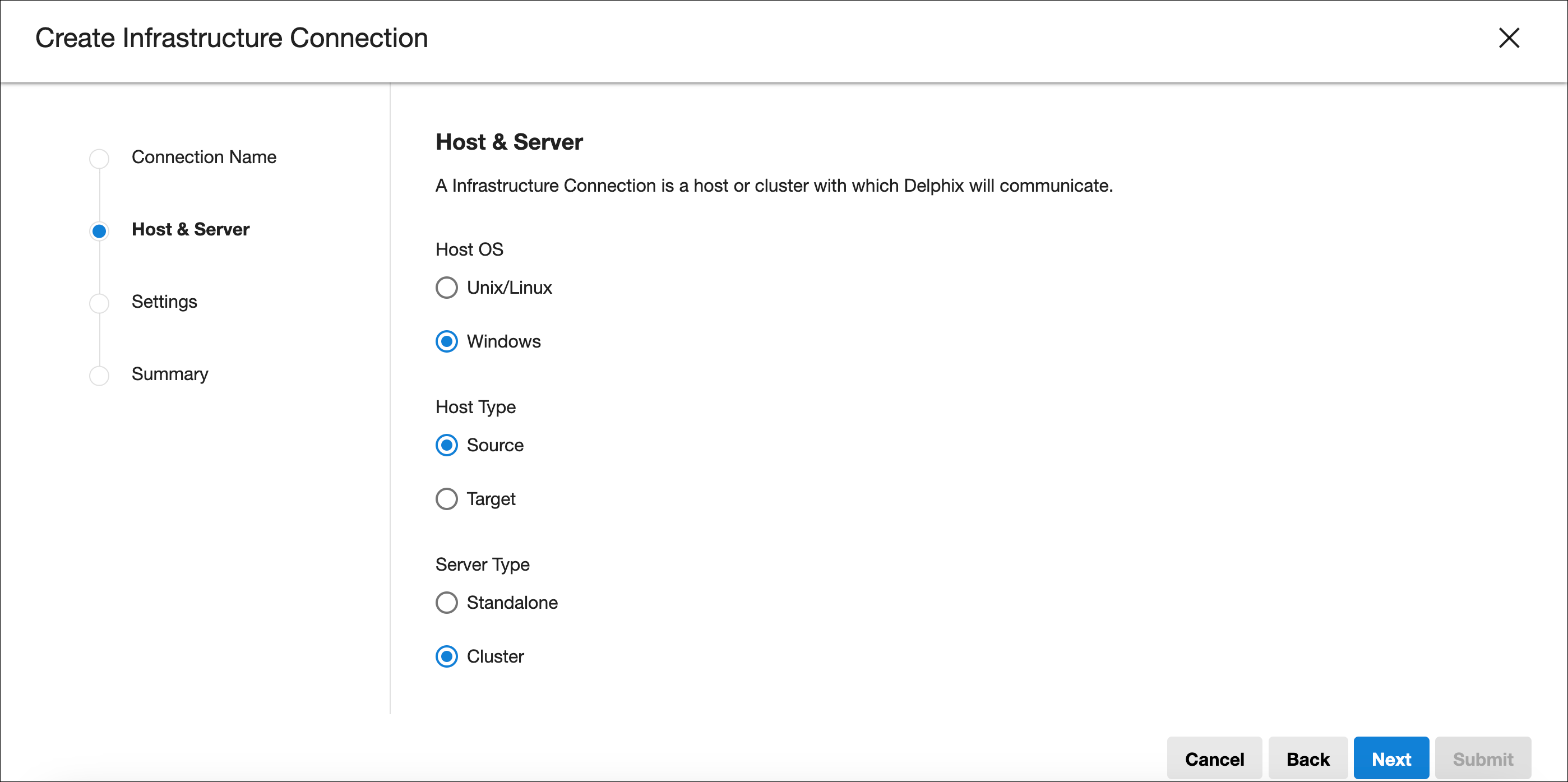Open the Summary wizard step
This screenshot has height=782, width=1568.
(x=170, y=374)
